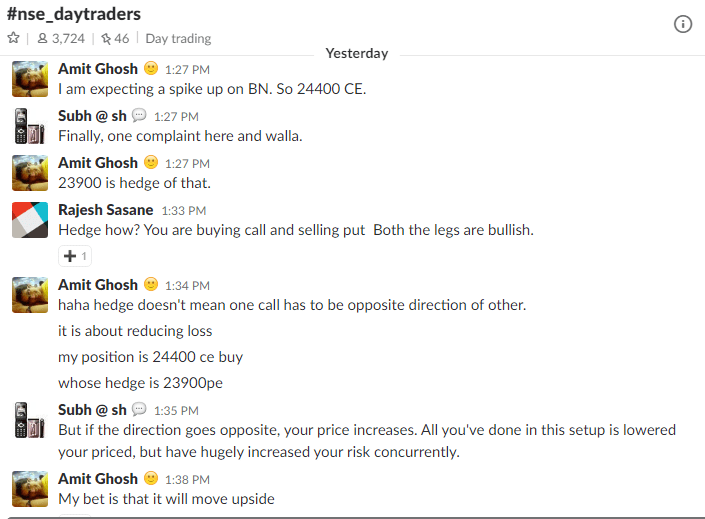
Task: Click Amit Ghosh's smiley status emoji at 1:34 PM
Action: 151,284
